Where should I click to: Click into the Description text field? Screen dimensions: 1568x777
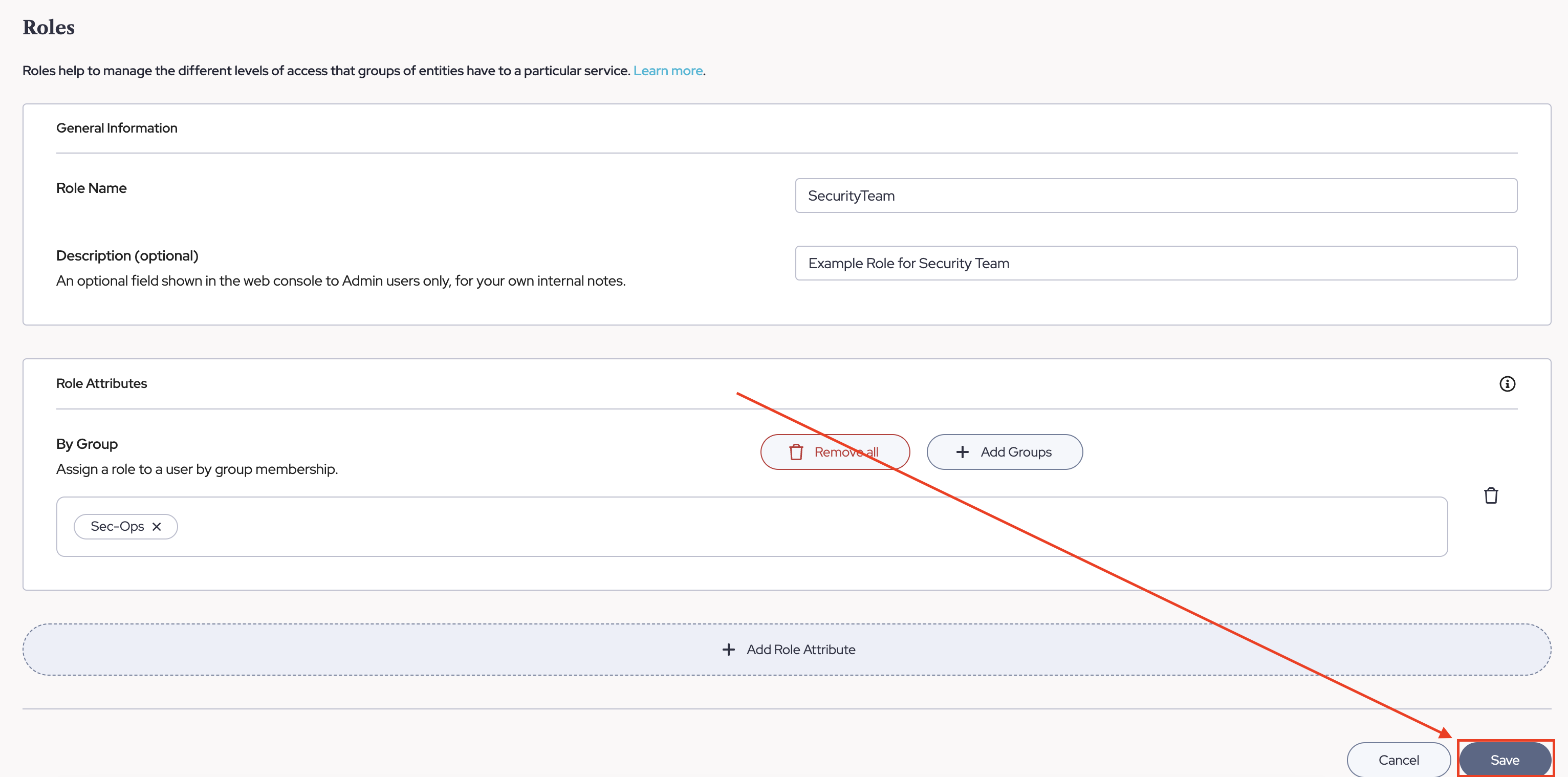click(x=1156, y=263)
